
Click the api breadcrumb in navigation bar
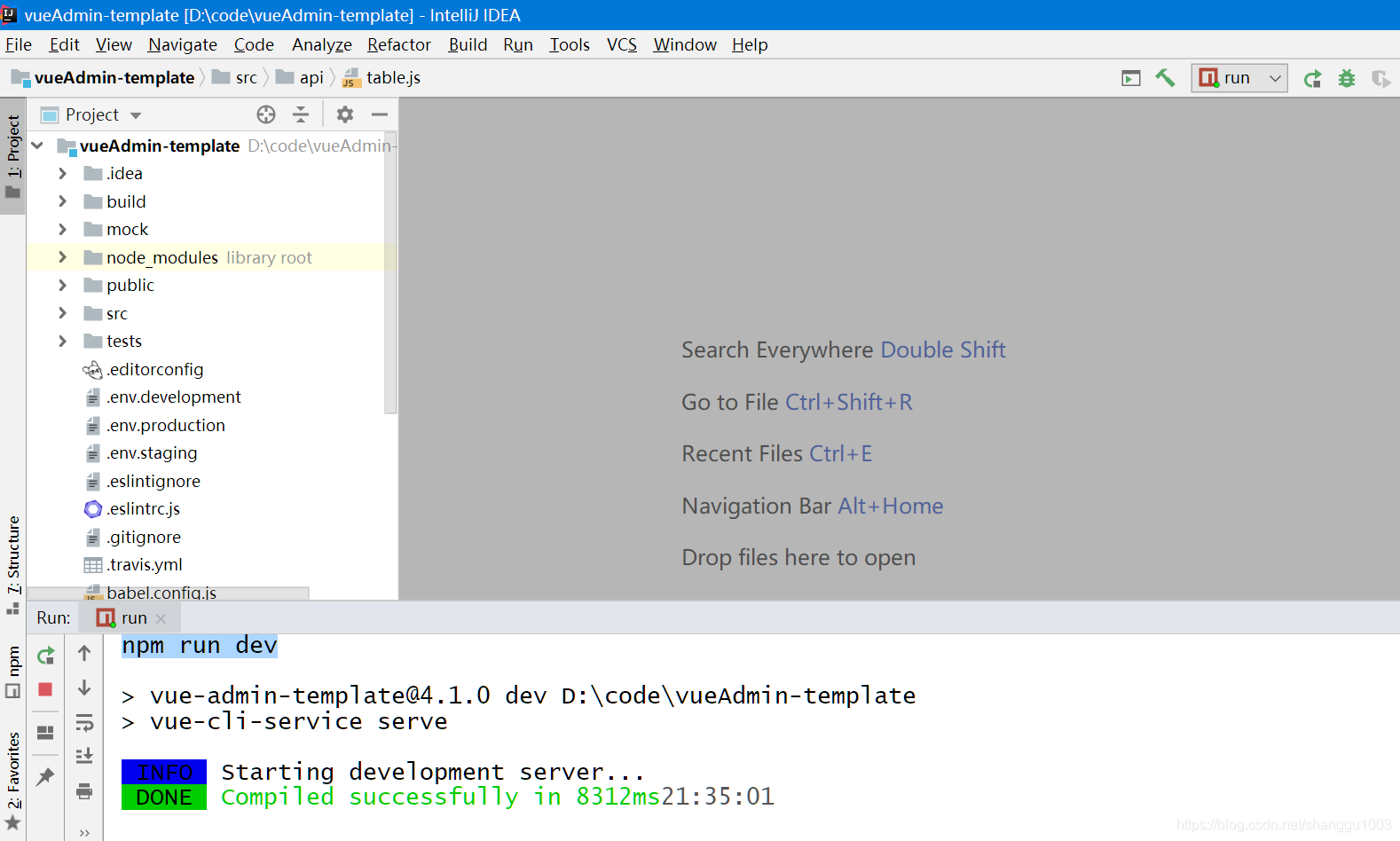click(300, 78)
